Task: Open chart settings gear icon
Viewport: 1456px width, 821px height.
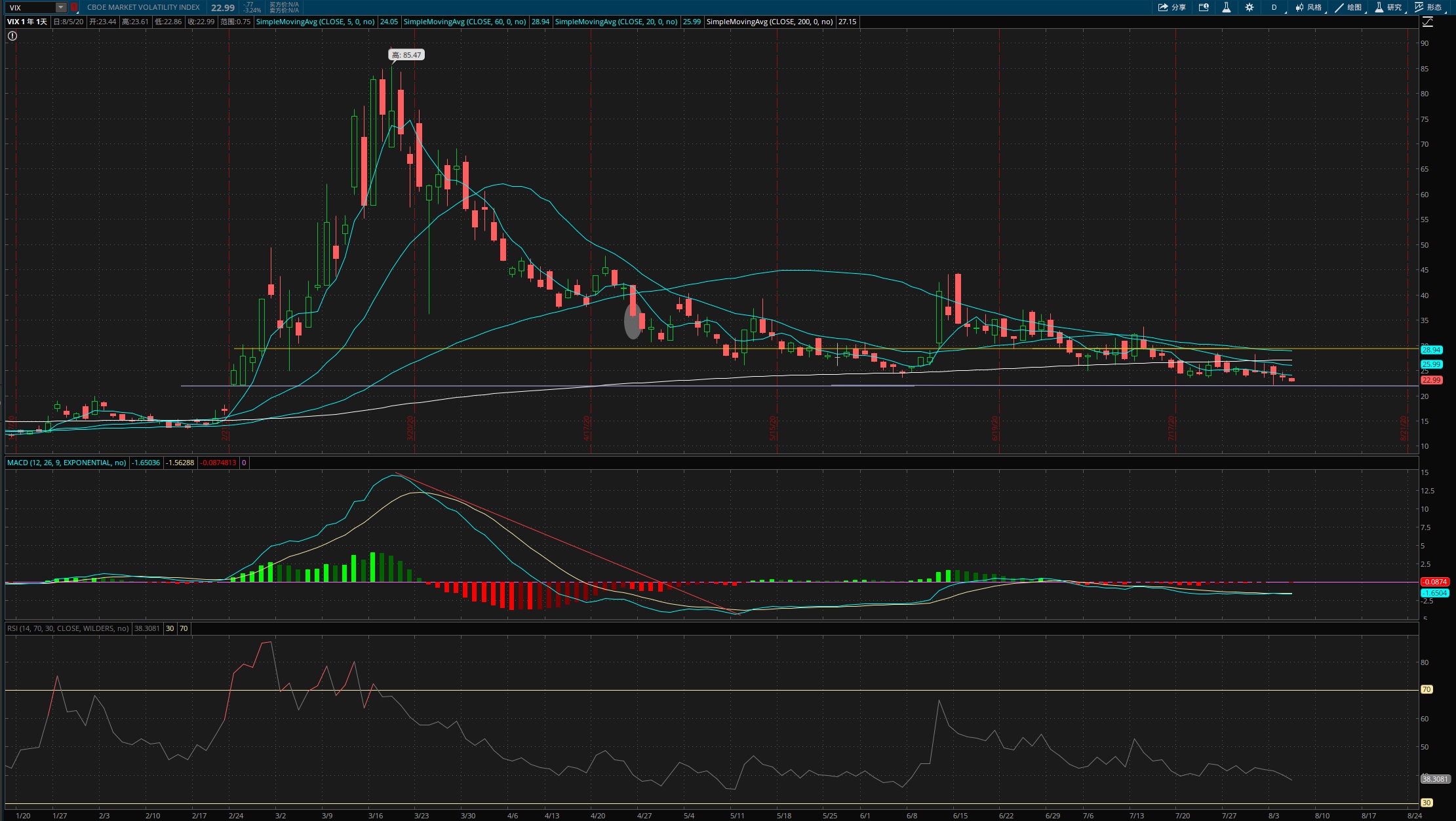Action: (x=1249, y=7)
